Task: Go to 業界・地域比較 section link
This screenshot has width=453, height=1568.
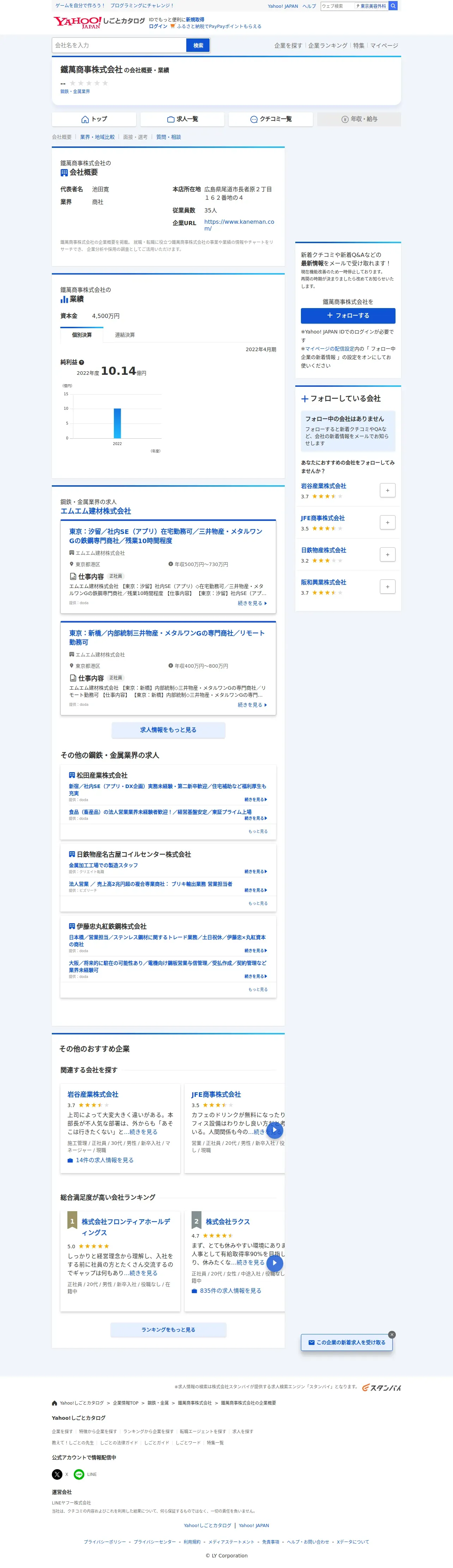Action: click(97, 138)
